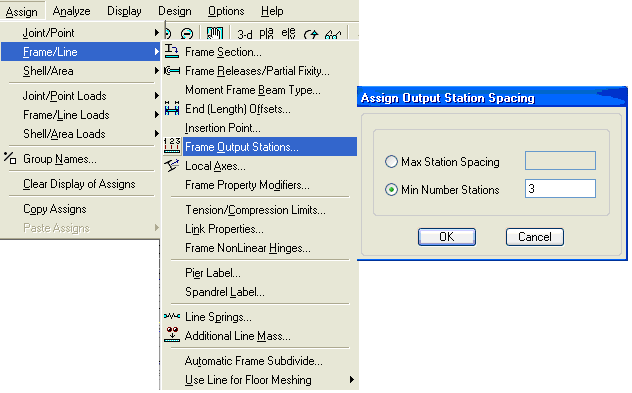Click the Frame Section icon
632x393 pixels.
pos(172,52)
